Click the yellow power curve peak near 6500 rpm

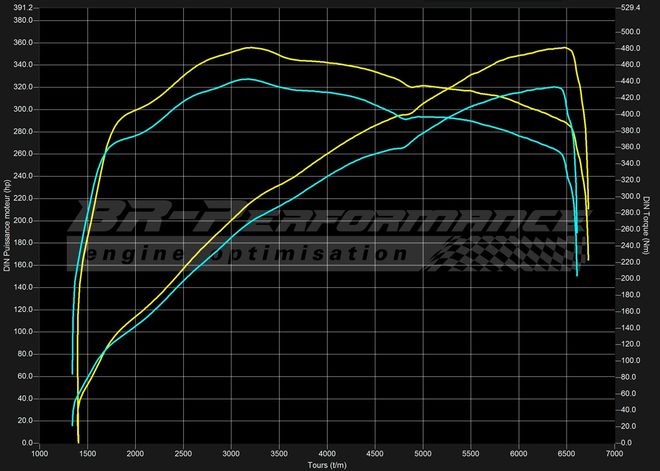565,47
